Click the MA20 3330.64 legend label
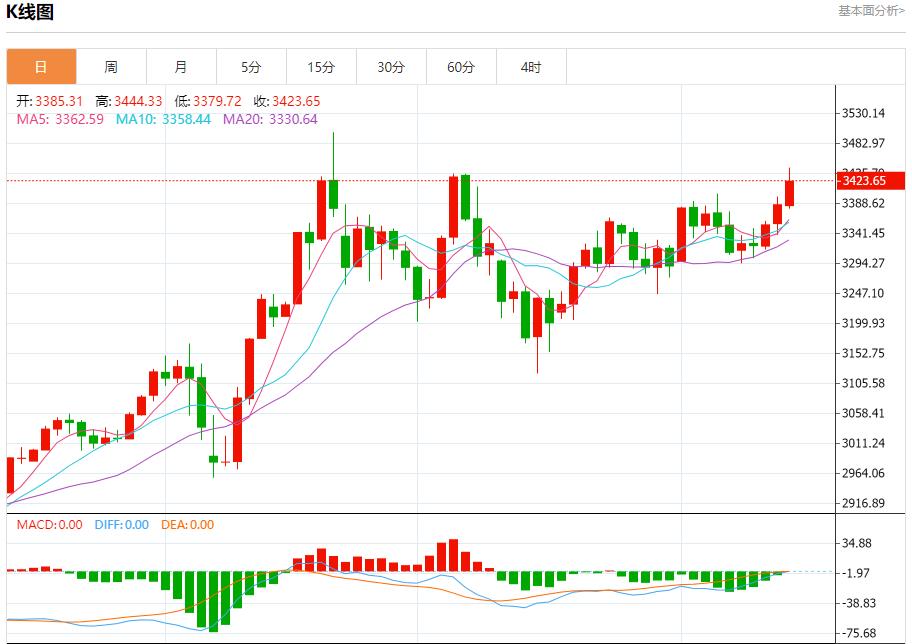Image resolution: width=912 pixels, height=644 pixels. (270, 119)
